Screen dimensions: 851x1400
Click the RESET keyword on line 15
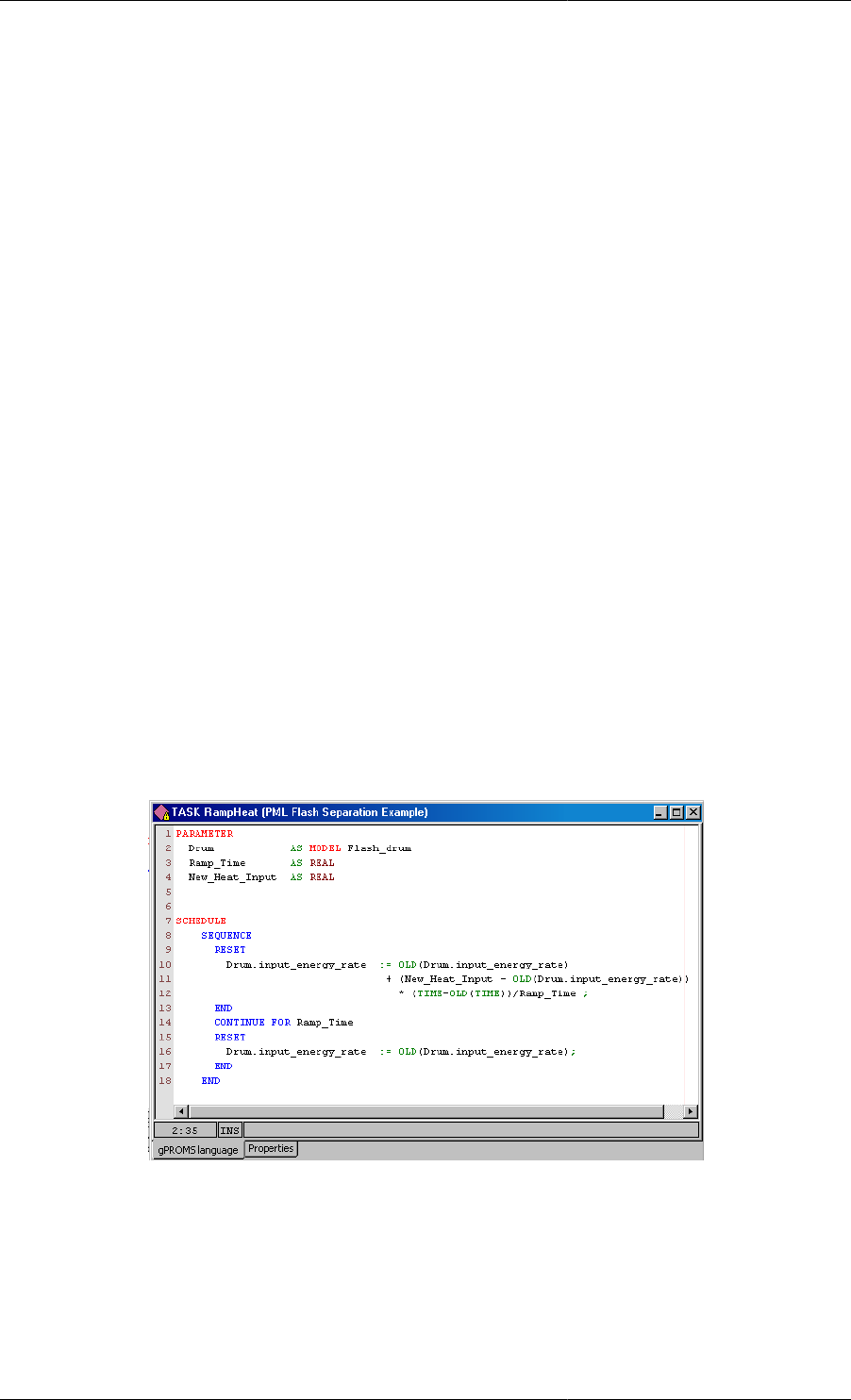[229, 1037]
